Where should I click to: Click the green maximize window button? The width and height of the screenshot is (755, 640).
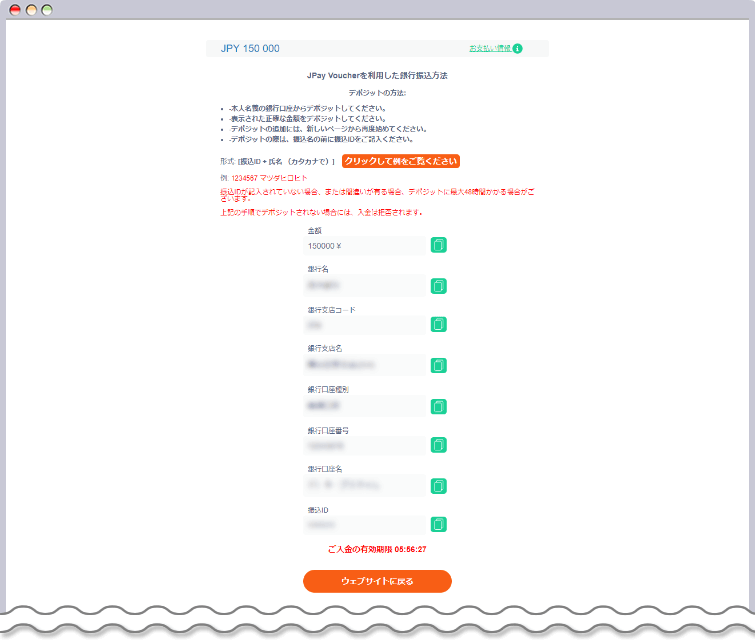pyautogui.click(x=47, y=10)
